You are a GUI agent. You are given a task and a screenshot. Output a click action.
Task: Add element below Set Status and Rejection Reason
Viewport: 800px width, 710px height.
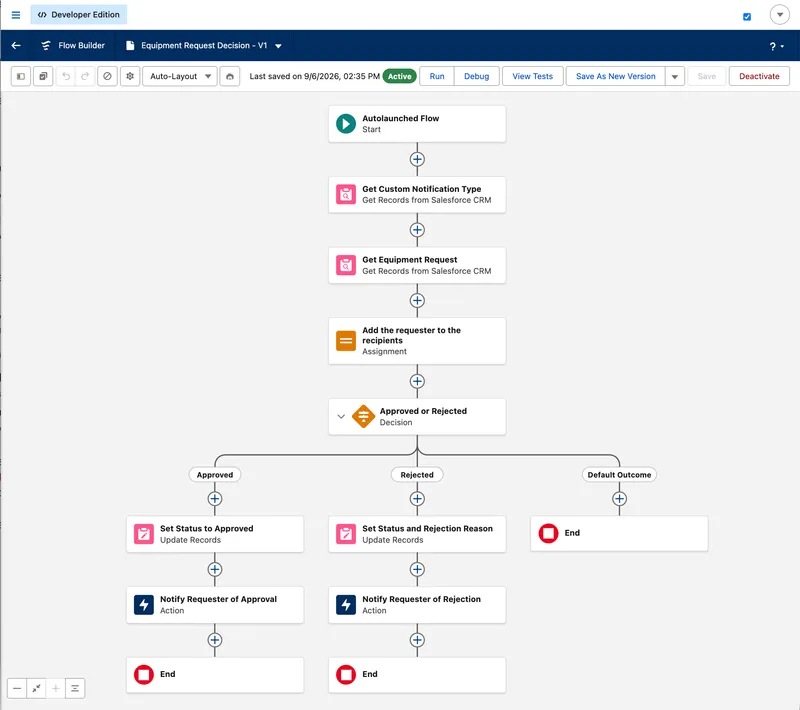(x=417, y=569)
